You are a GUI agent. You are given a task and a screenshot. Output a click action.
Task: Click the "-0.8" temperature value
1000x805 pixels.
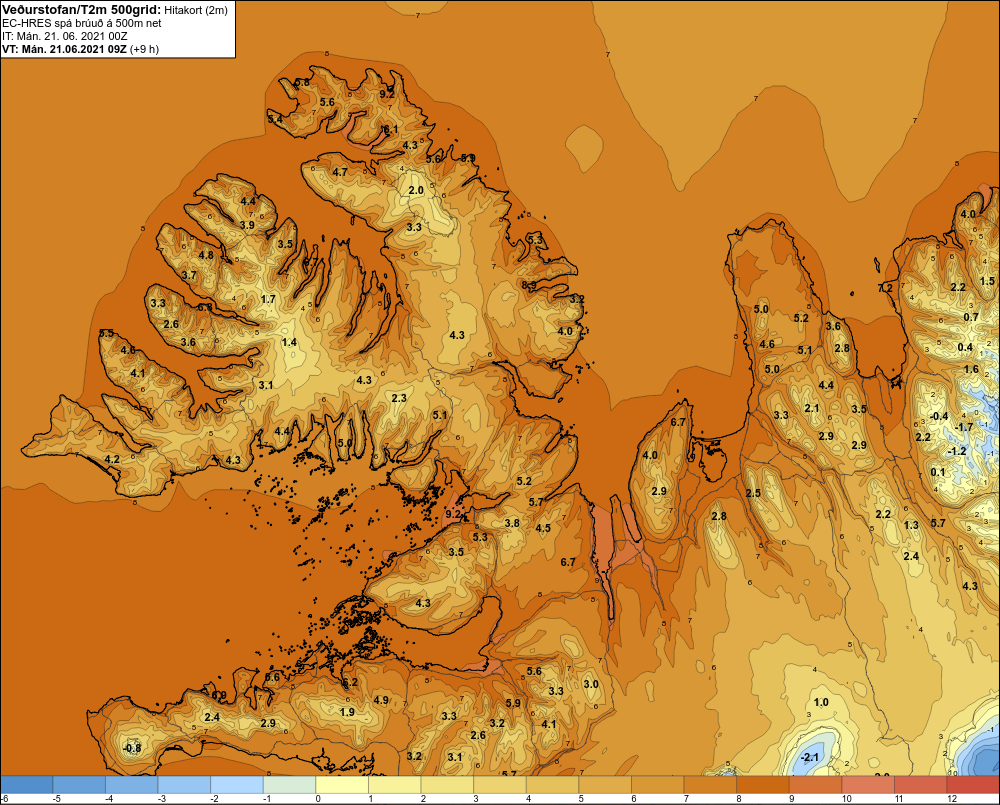pos(132,748)
